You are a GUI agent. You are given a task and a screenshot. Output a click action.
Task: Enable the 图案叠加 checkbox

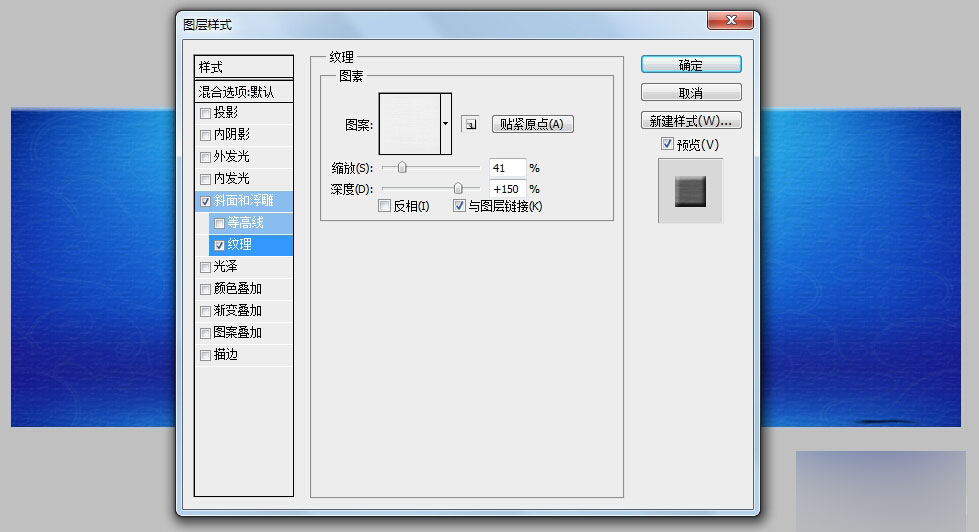[205, 333]
